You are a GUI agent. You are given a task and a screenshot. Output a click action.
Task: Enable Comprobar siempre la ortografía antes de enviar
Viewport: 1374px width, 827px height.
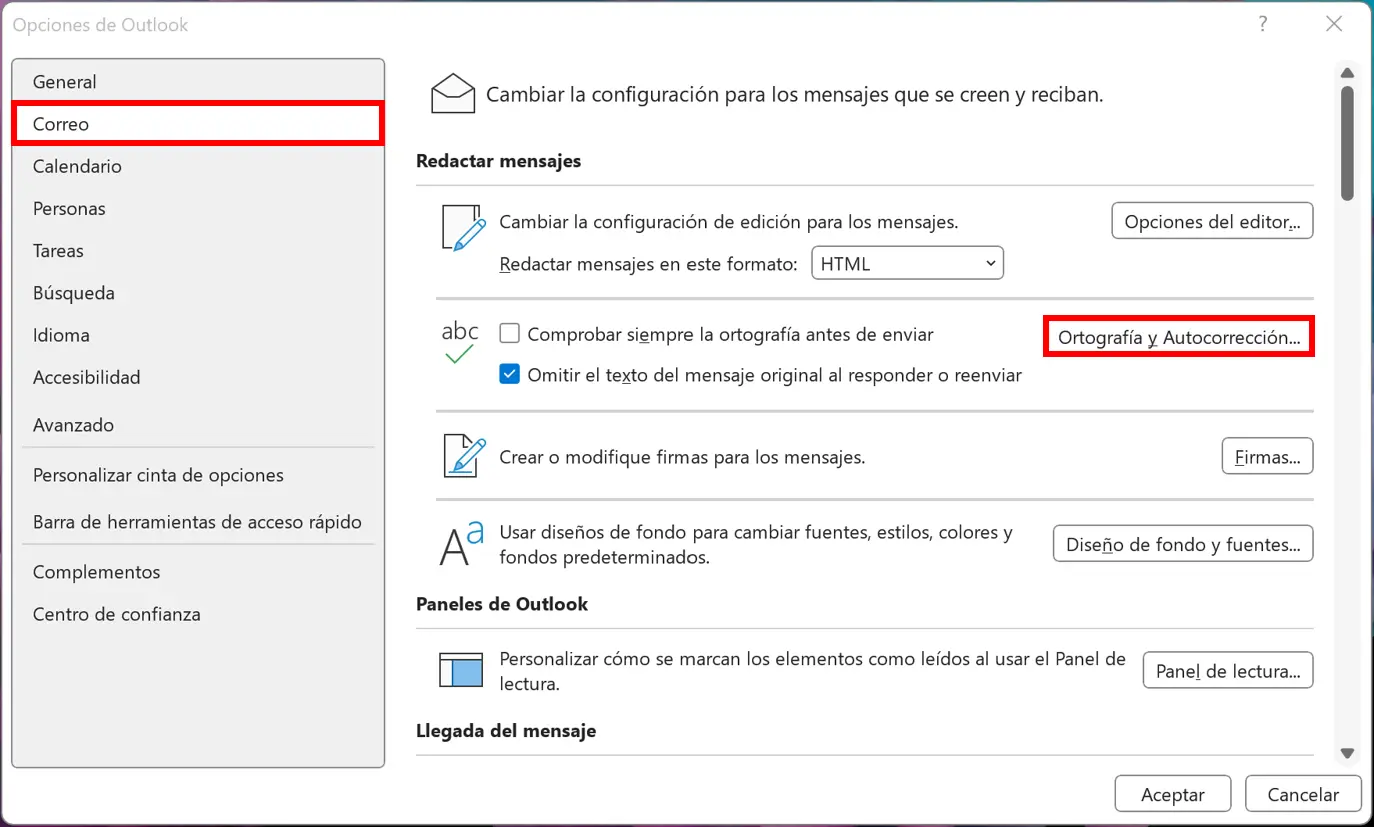510,334
